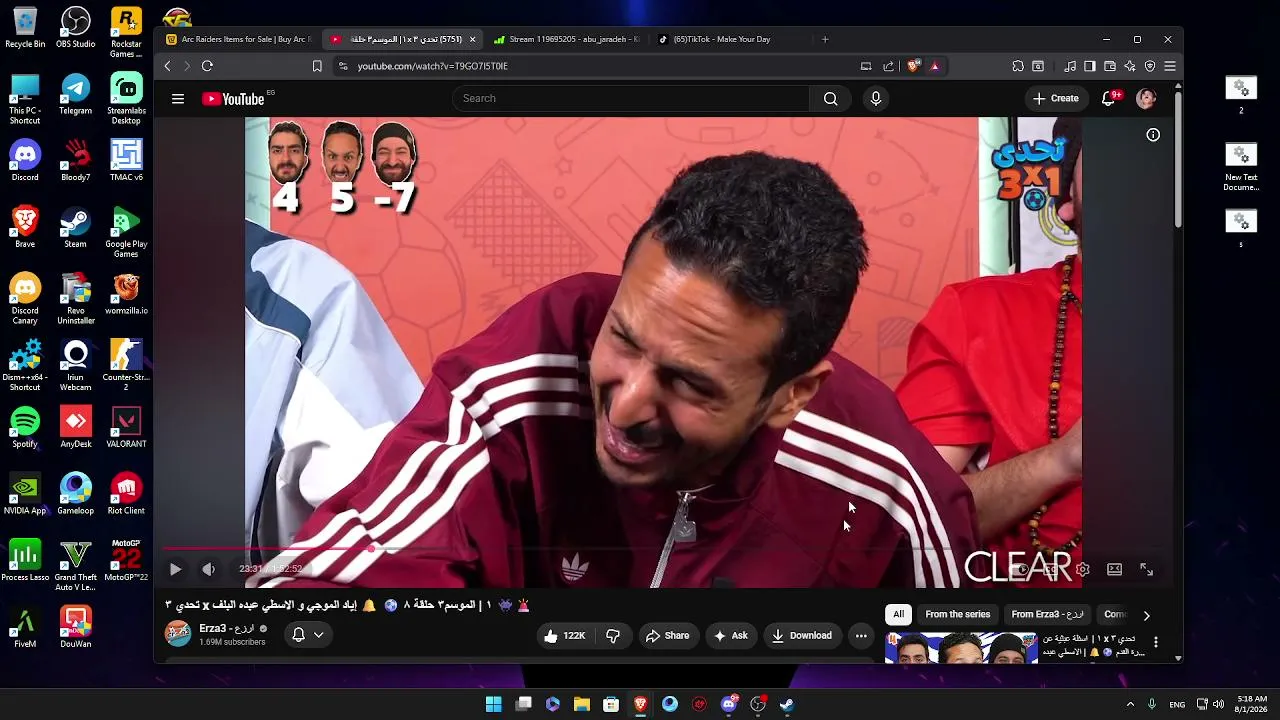Close the active YouTube tab
The image size is (1280, 720).
473,40
